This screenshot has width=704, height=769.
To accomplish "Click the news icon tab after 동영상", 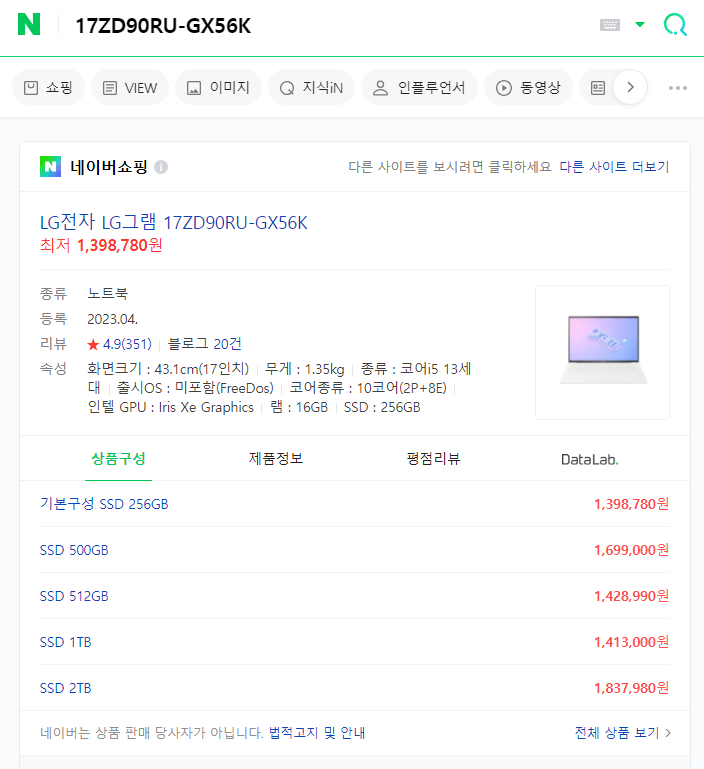I will [x=598, y=88].
